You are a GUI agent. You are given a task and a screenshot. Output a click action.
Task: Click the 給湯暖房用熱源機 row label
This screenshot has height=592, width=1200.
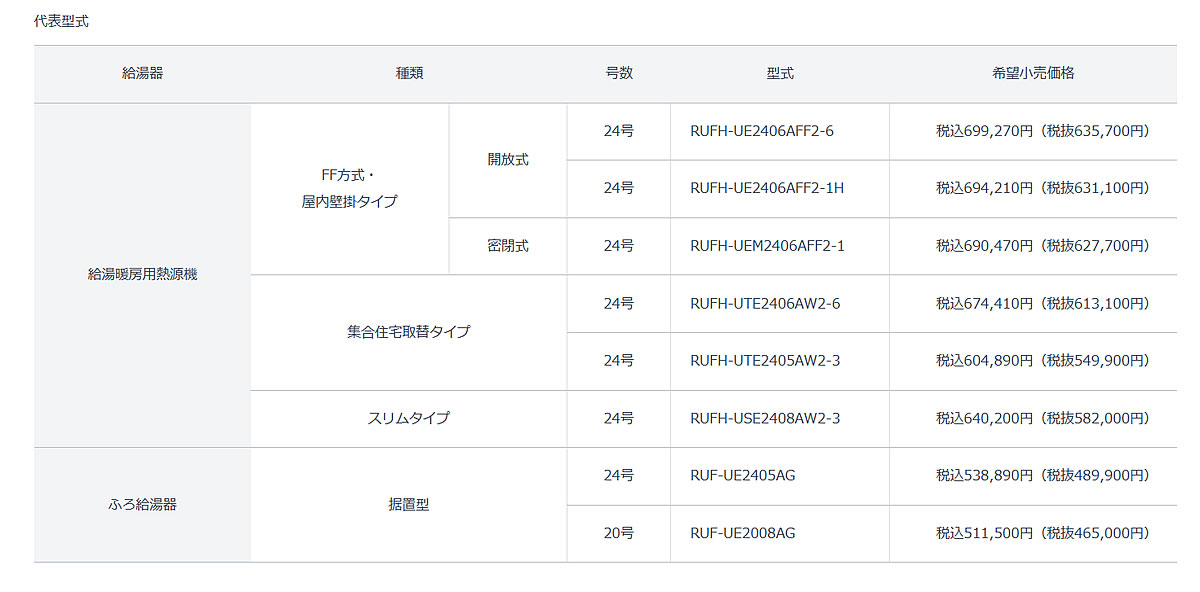(142, 275)
